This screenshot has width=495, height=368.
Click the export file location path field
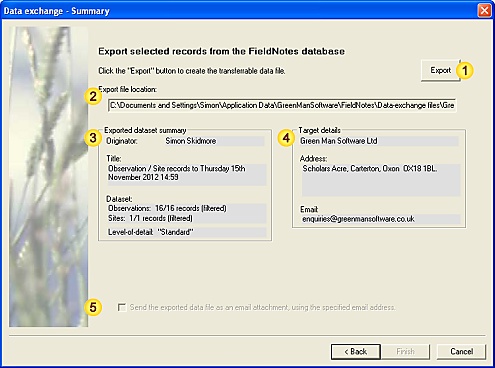coord(282,105)
